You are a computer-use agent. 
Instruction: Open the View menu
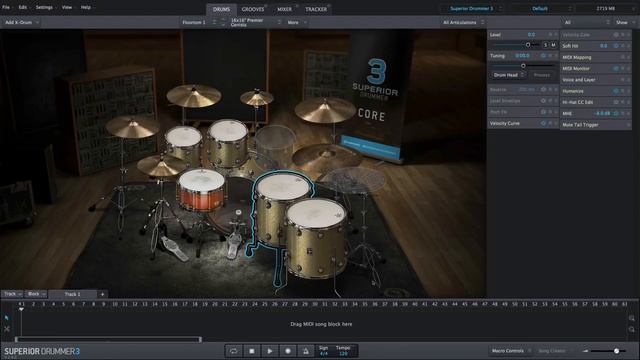point(67,7)
